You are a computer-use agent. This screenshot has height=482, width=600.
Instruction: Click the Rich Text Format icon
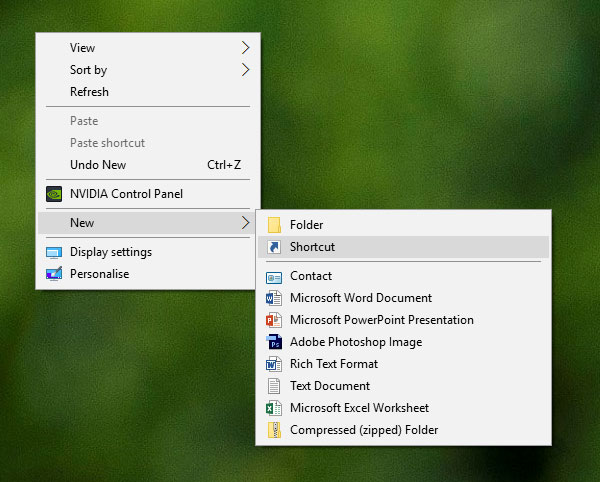(274, 364)
